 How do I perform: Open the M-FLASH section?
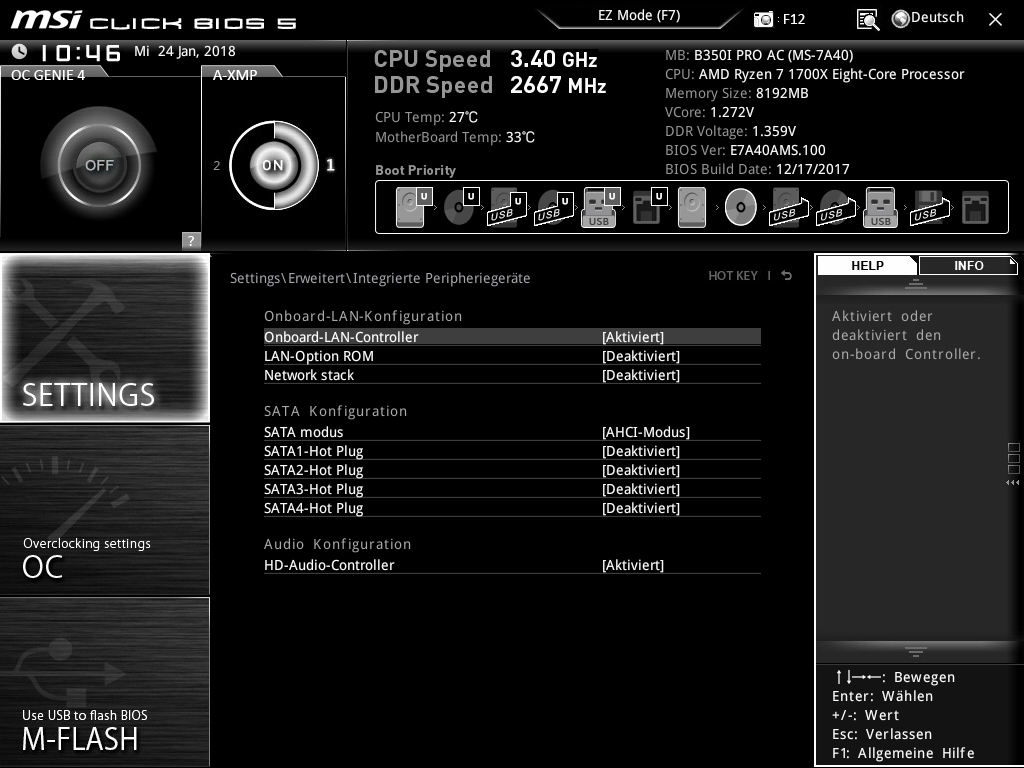coord(105,681)
